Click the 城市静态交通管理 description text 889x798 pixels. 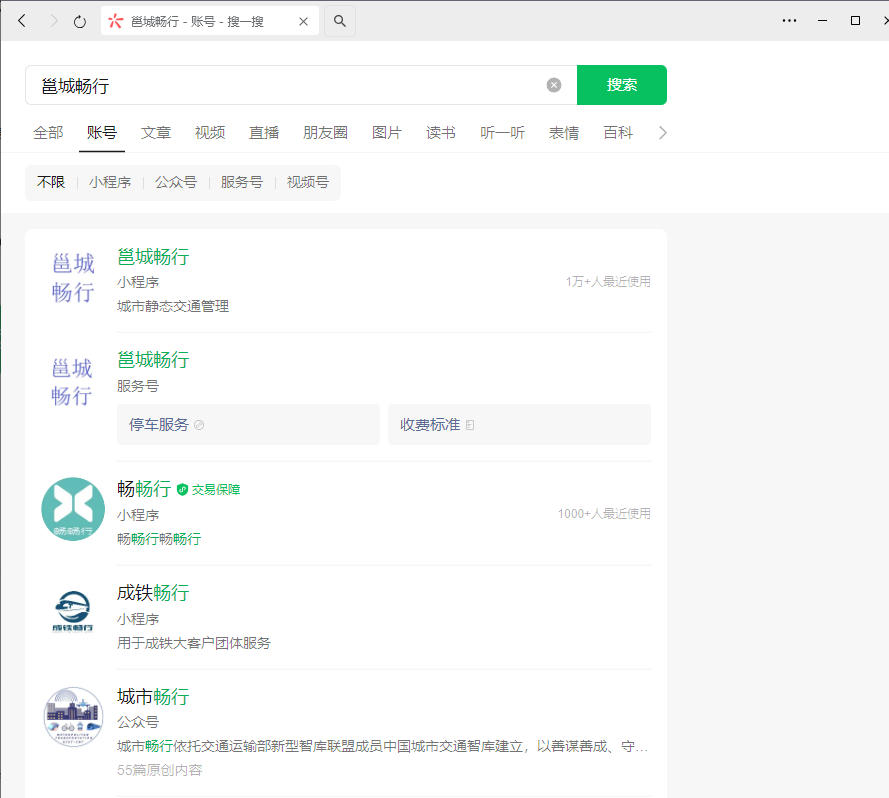(173, 306)
